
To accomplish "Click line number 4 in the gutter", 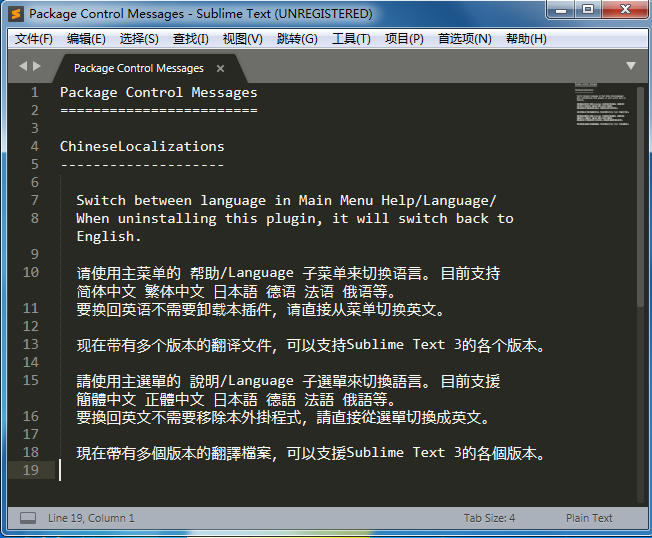I will coord(35,146).
